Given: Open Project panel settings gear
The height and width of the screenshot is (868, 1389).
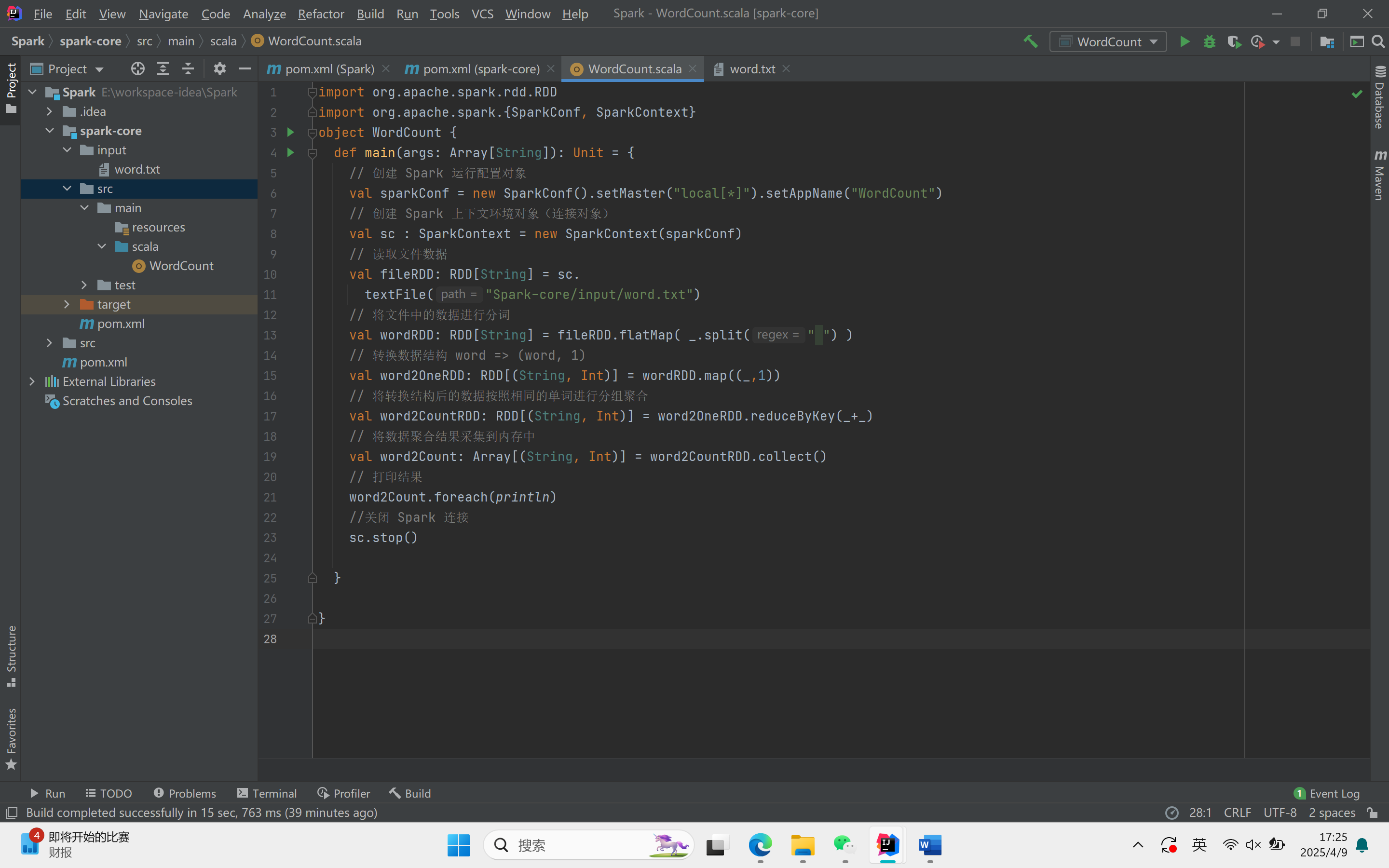Looking at the screenshot, I should coord(220,69).
